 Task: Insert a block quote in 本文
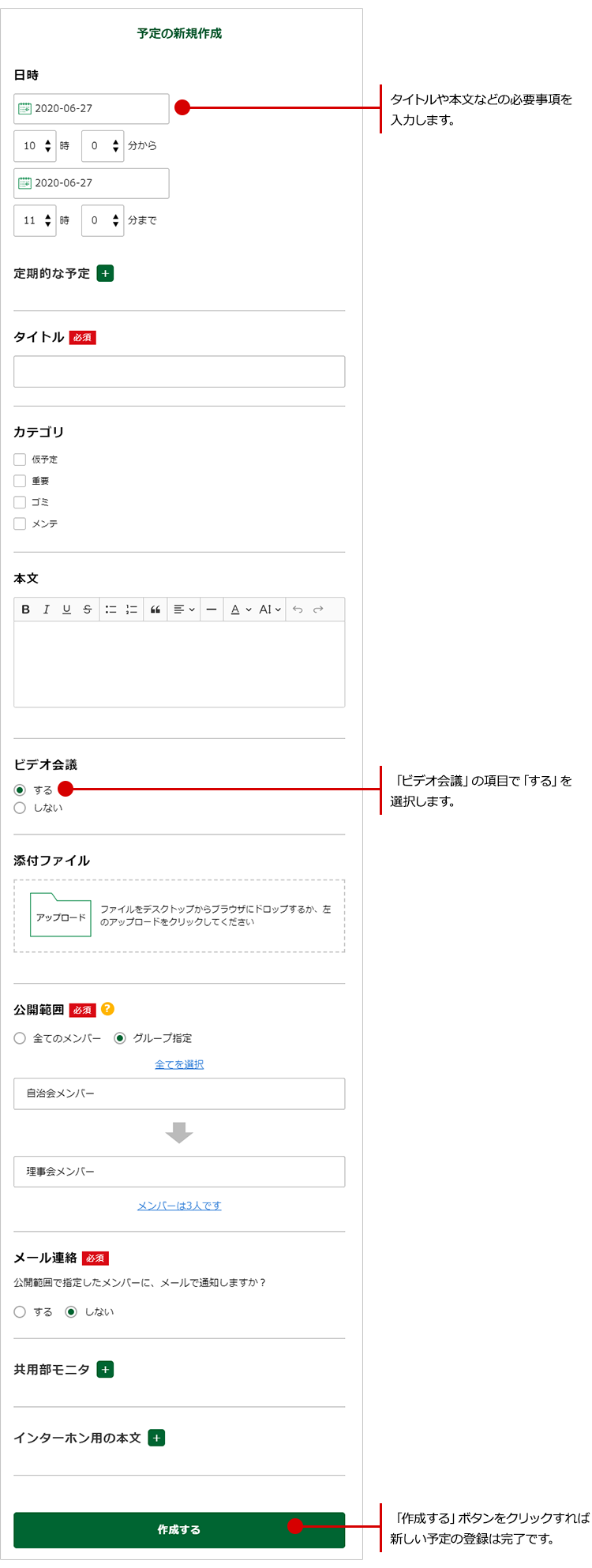point(155,610)
